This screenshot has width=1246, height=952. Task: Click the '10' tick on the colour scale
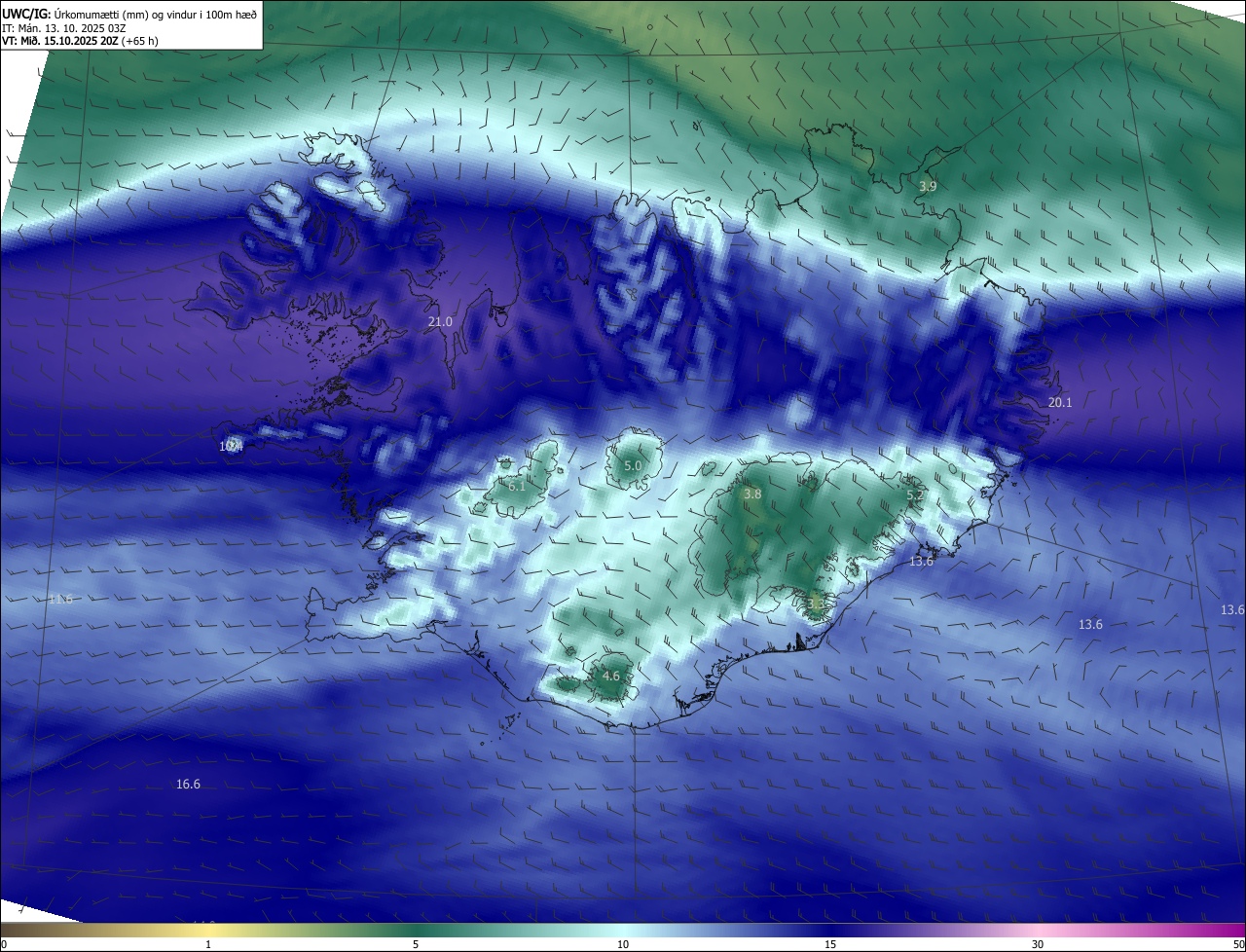(x=623, y=944)
